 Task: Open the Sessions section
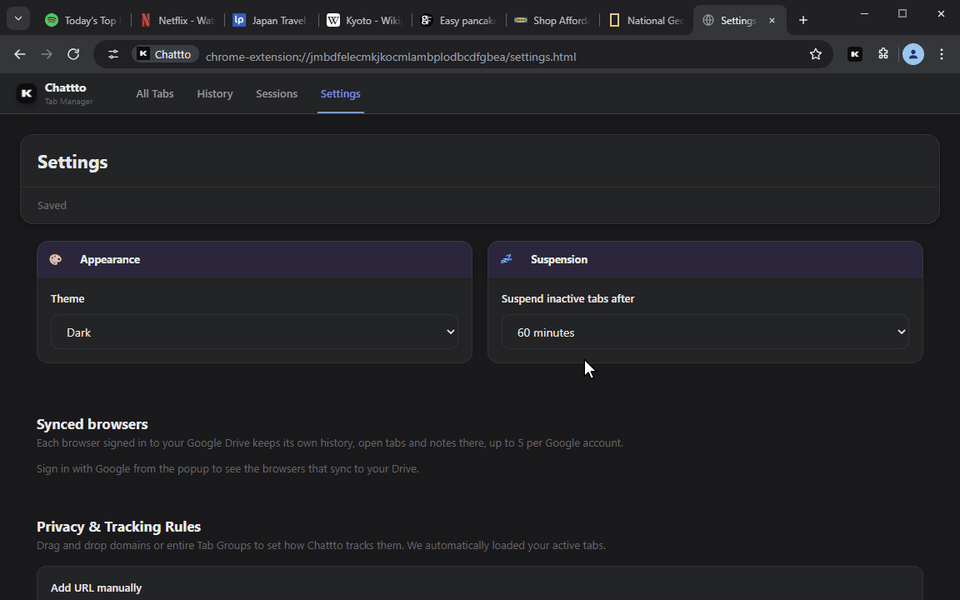(277, 94)
